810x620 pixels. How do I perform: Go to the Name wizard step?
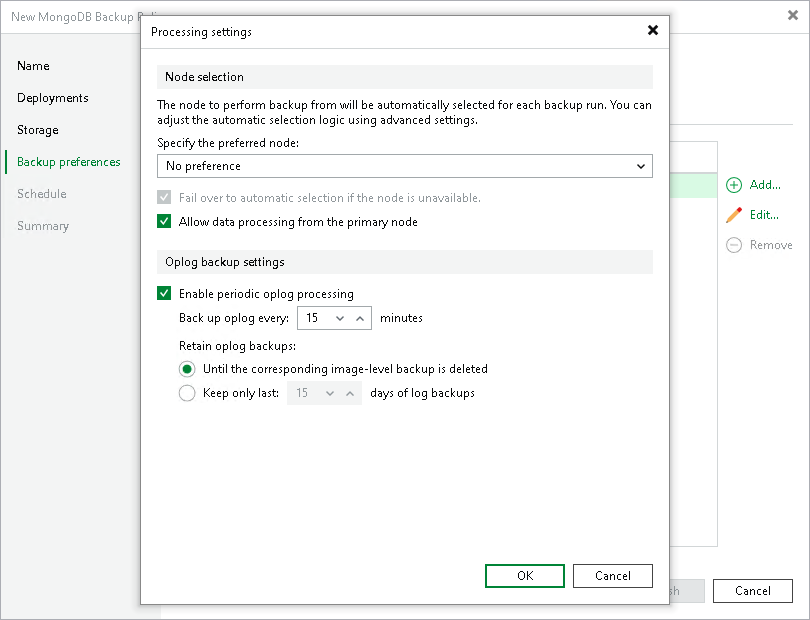point(33,66)
